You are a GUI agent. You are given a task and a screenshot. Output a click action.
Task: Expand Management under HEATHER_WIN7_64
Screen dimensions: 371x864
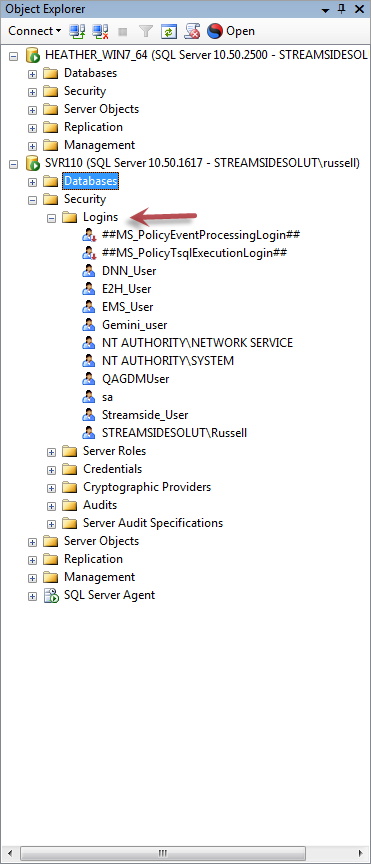point(33,145)
